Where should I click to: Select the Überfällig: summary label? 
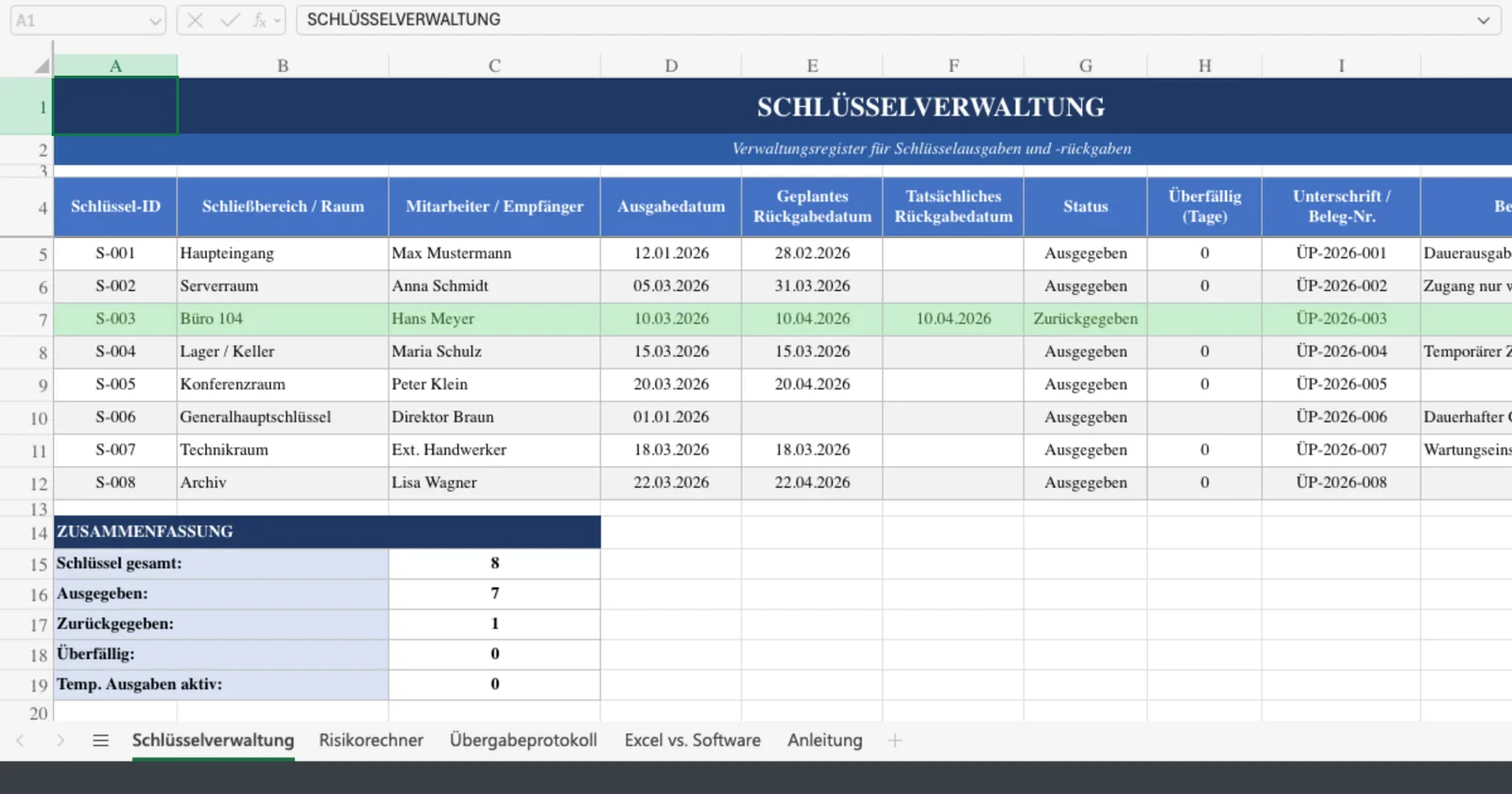click(x=221, y=654)
